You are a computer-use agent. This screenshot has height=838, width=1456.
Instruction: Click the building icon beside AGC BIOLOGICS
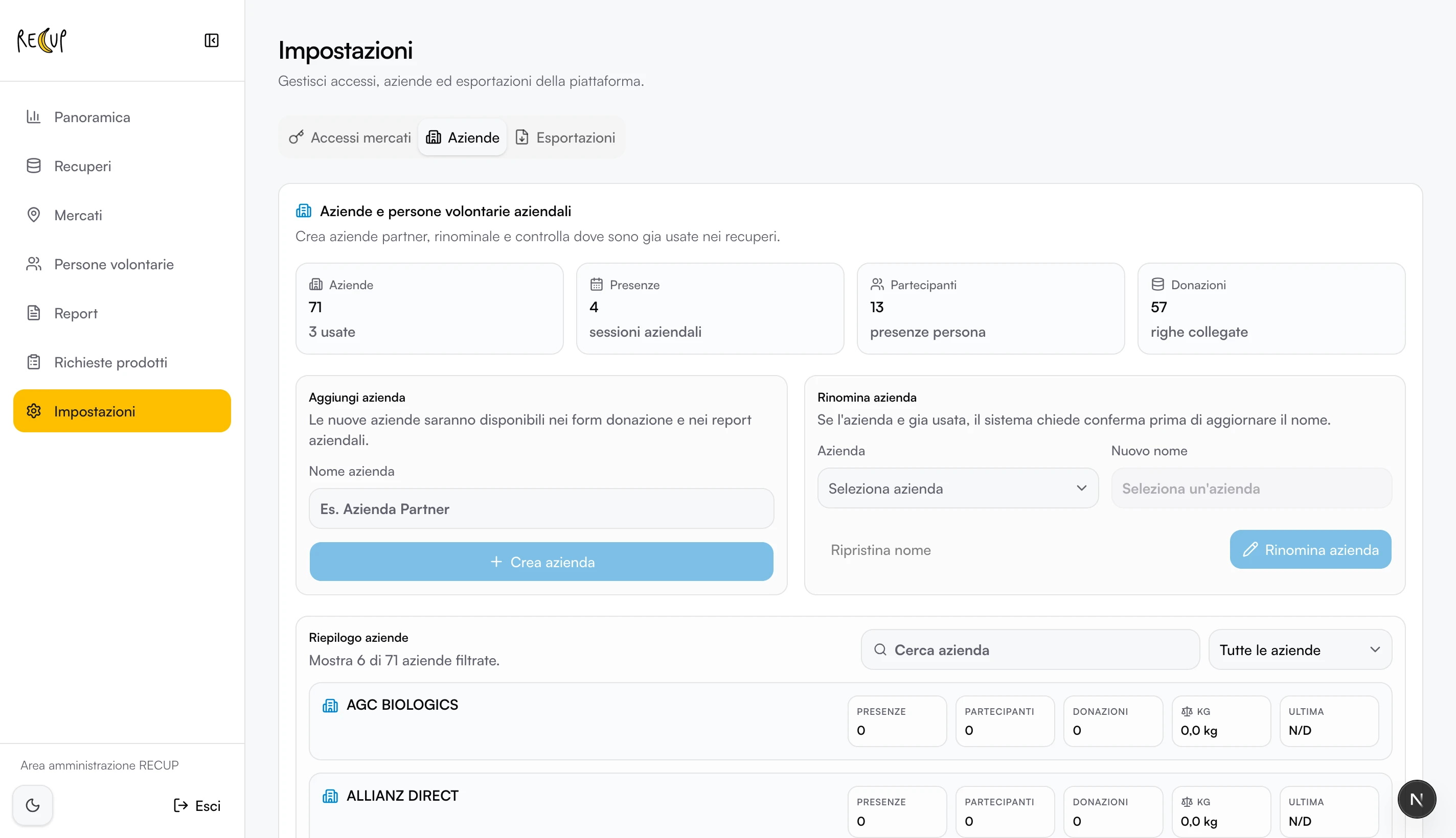[x=330, y=705]
